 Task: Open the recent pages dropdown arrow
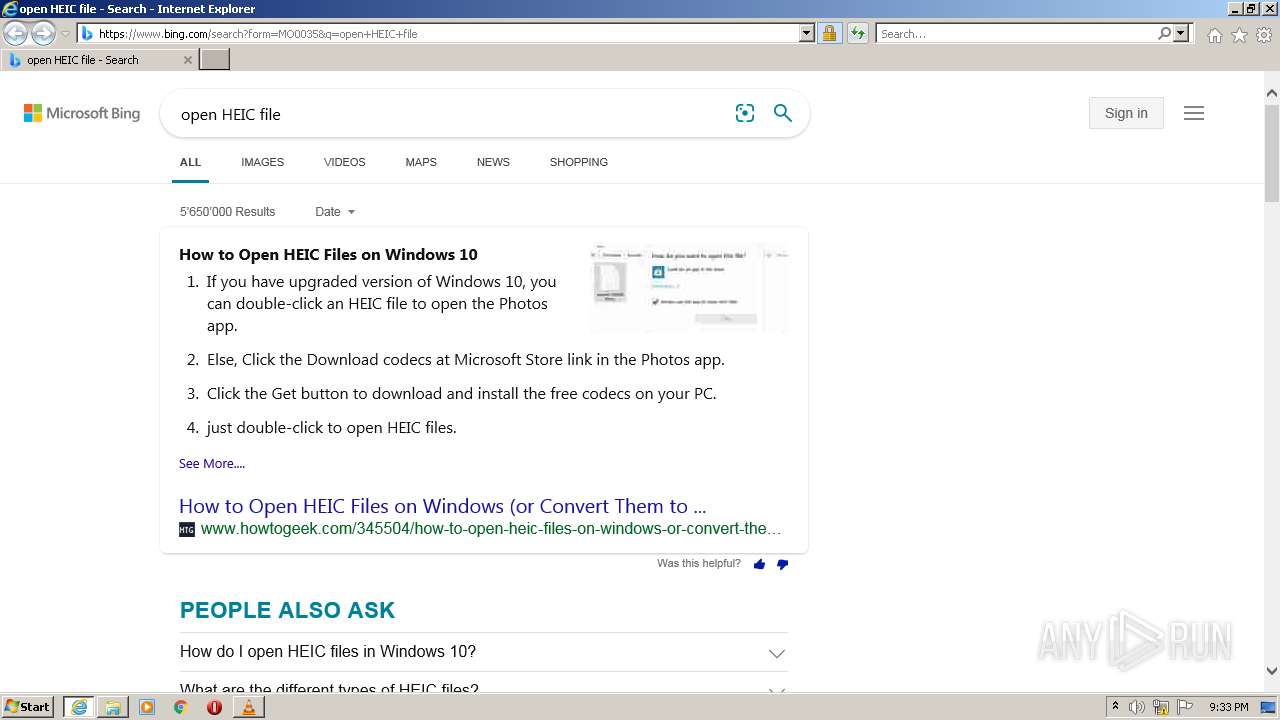coord(66,34)
